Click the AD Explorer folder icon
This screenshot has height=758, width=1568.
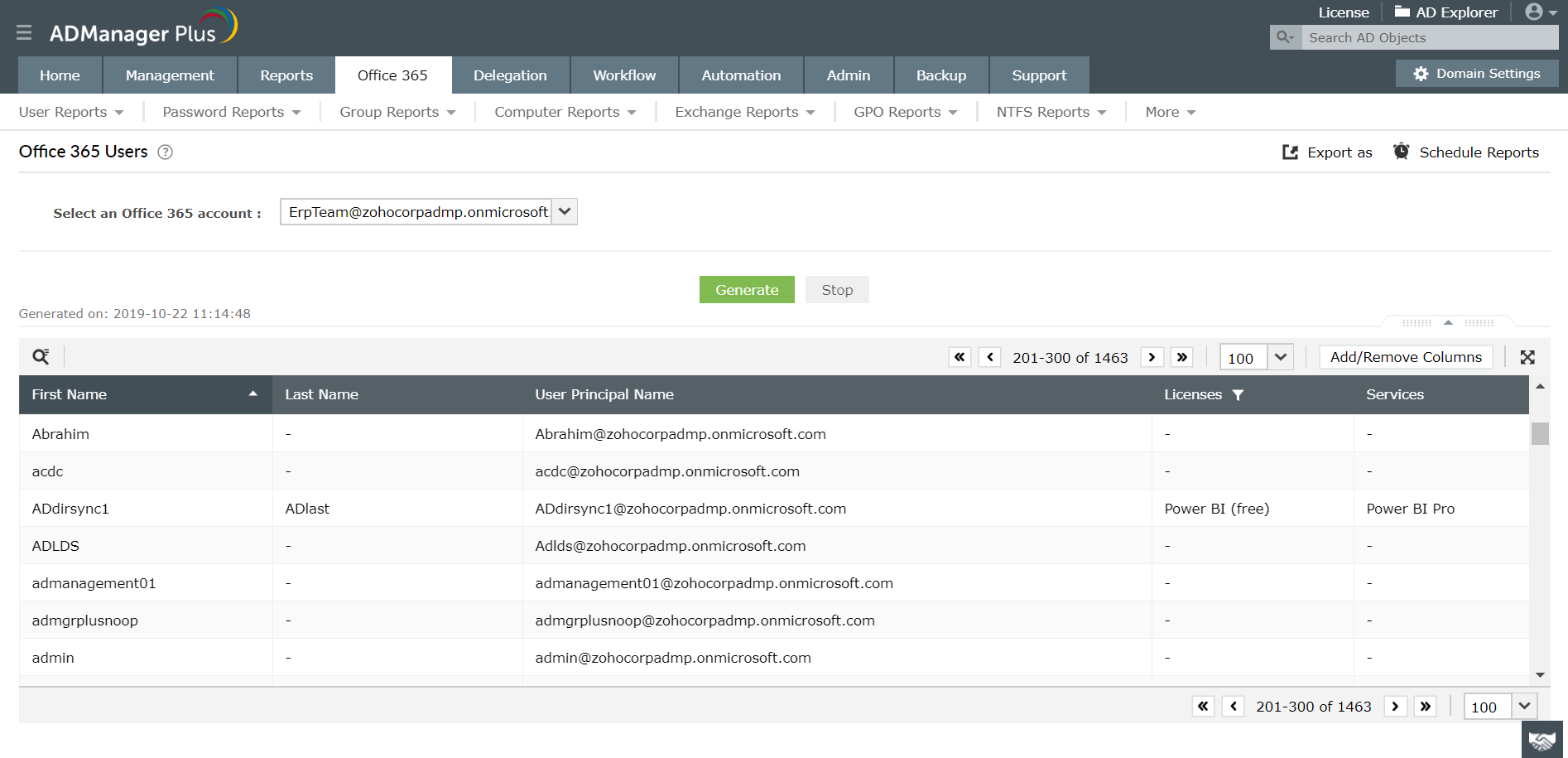pos(1402,12)
